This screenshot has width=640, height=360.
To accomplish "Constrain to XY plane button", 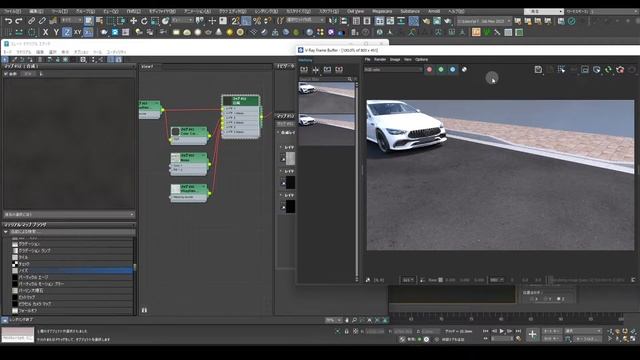I will point(77,32).
